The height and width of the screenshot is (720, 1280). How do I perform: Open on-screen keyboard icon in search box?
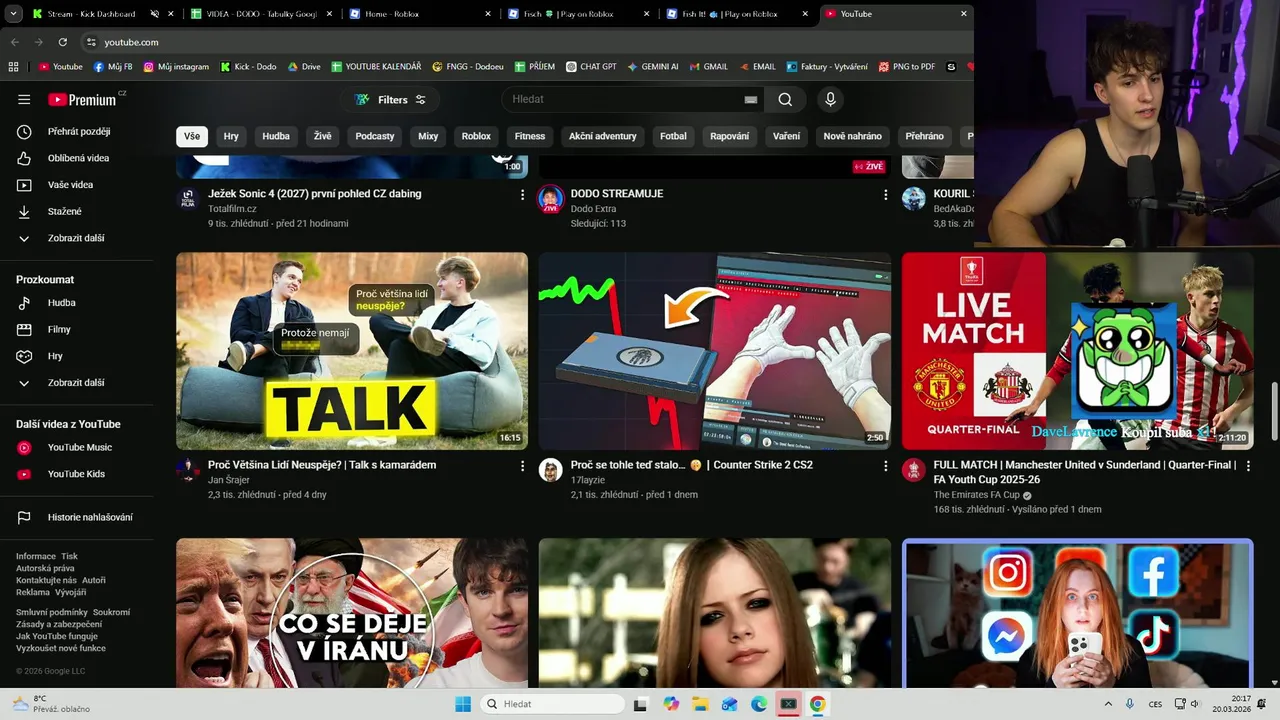(x=751, y=100)
